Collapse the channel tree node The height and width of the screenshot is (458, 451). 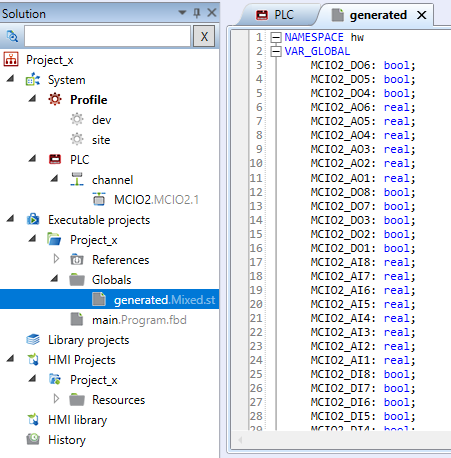54,178
